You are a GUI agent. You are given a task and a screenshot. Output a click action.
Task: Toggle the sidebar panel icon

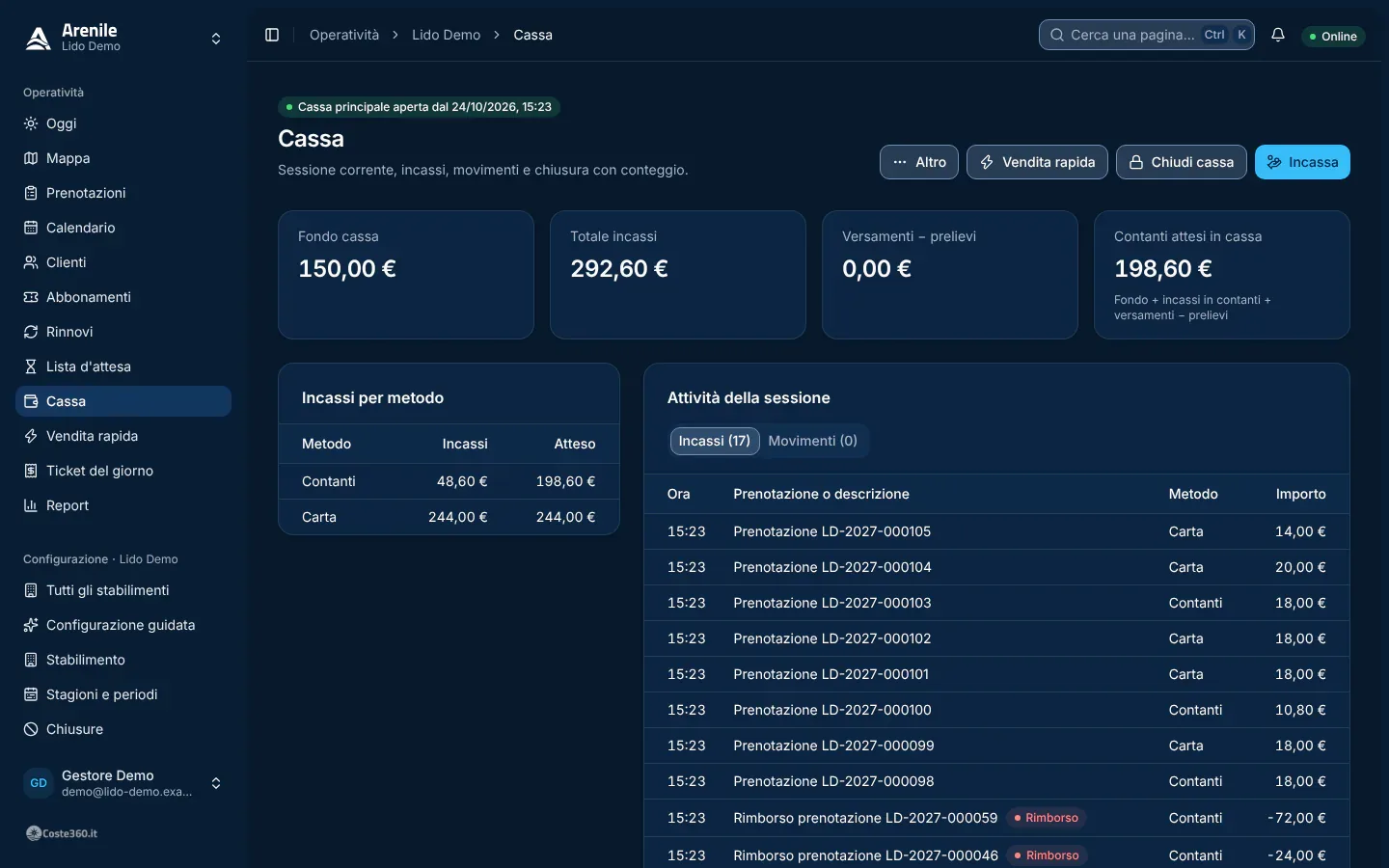[272, 35]
